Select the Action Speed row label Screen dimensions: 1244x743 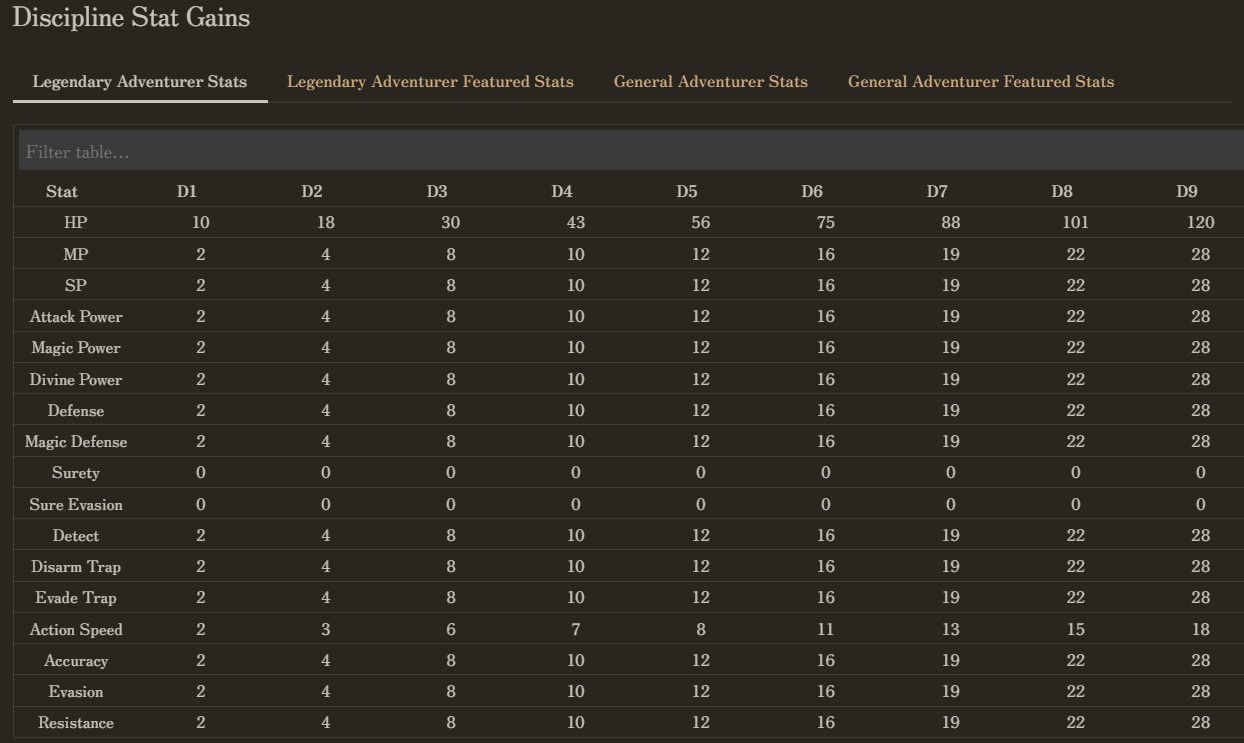(76, 630)
